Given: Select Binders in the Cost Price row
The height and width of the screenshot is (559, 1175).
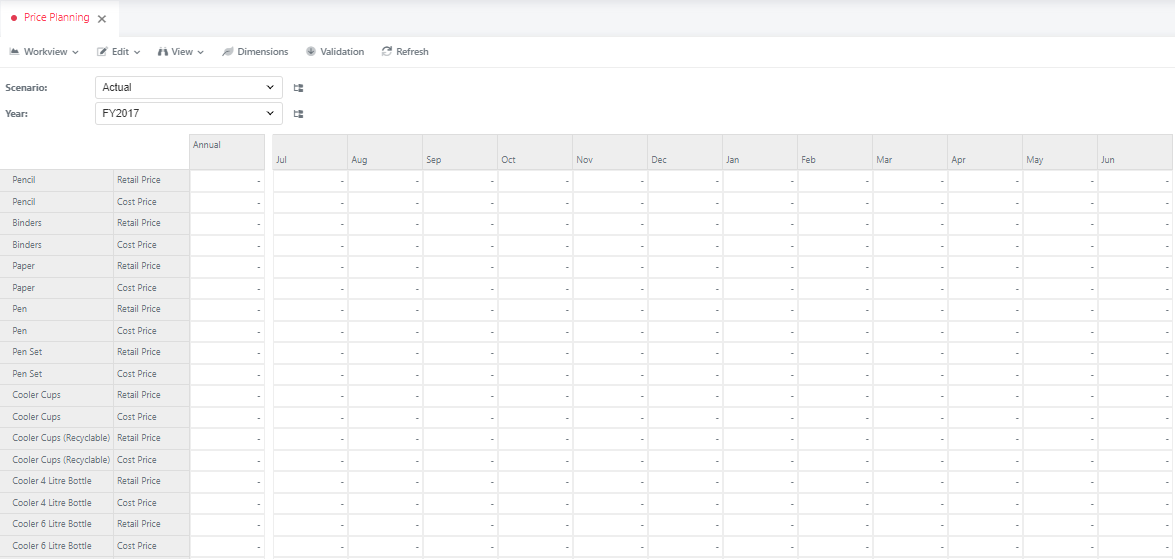Looking at the screenshot, I should pos(57,245).
